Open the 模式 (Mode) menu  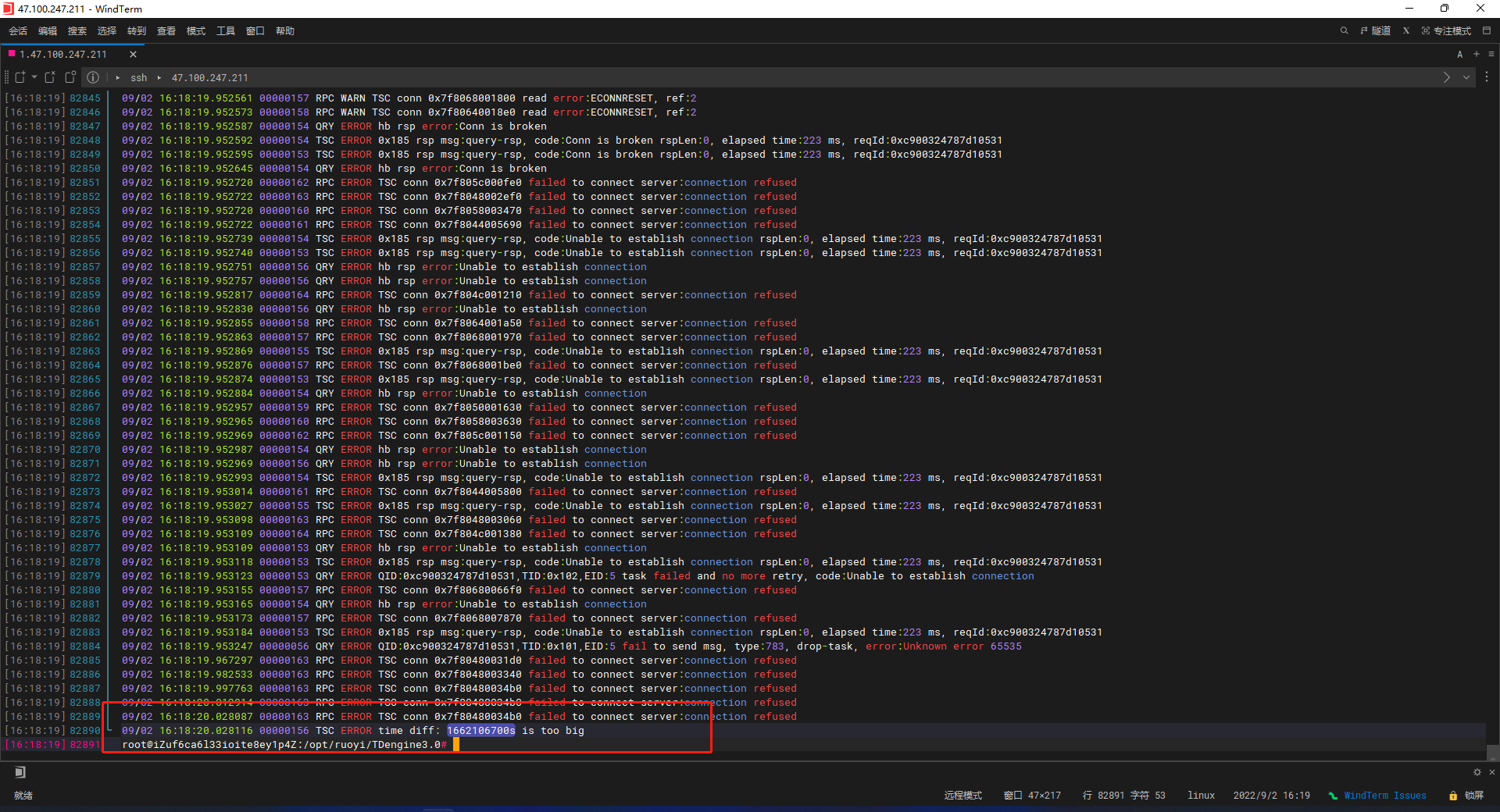[196, 31]
